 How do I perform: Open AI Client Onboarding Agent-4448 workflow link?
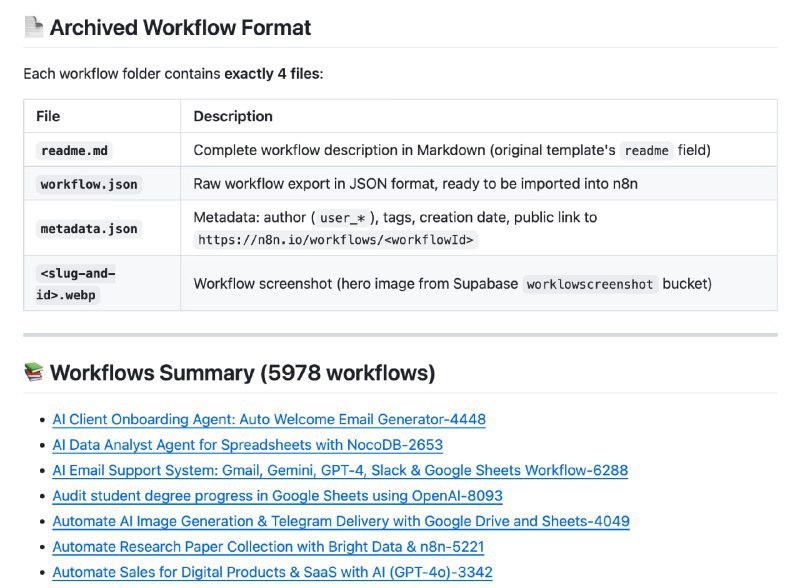coord(269,420)
